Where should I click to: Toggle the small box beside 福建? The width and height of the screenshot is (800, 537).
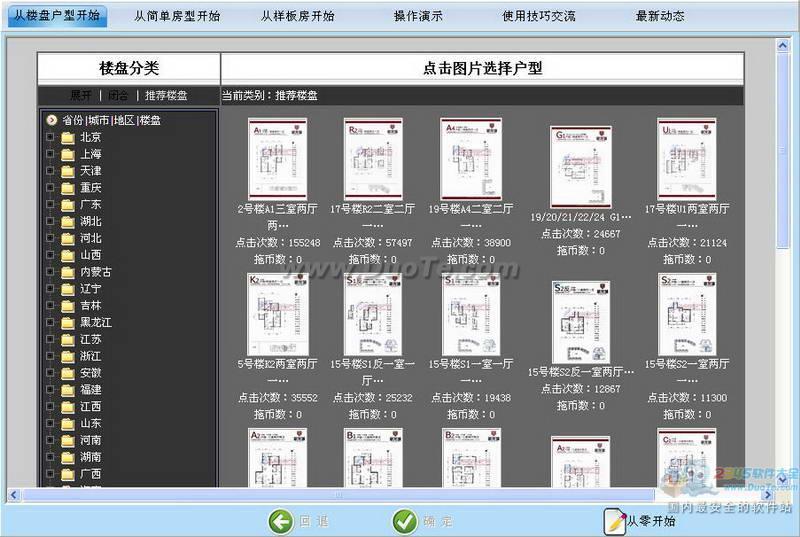coord(50,390)
